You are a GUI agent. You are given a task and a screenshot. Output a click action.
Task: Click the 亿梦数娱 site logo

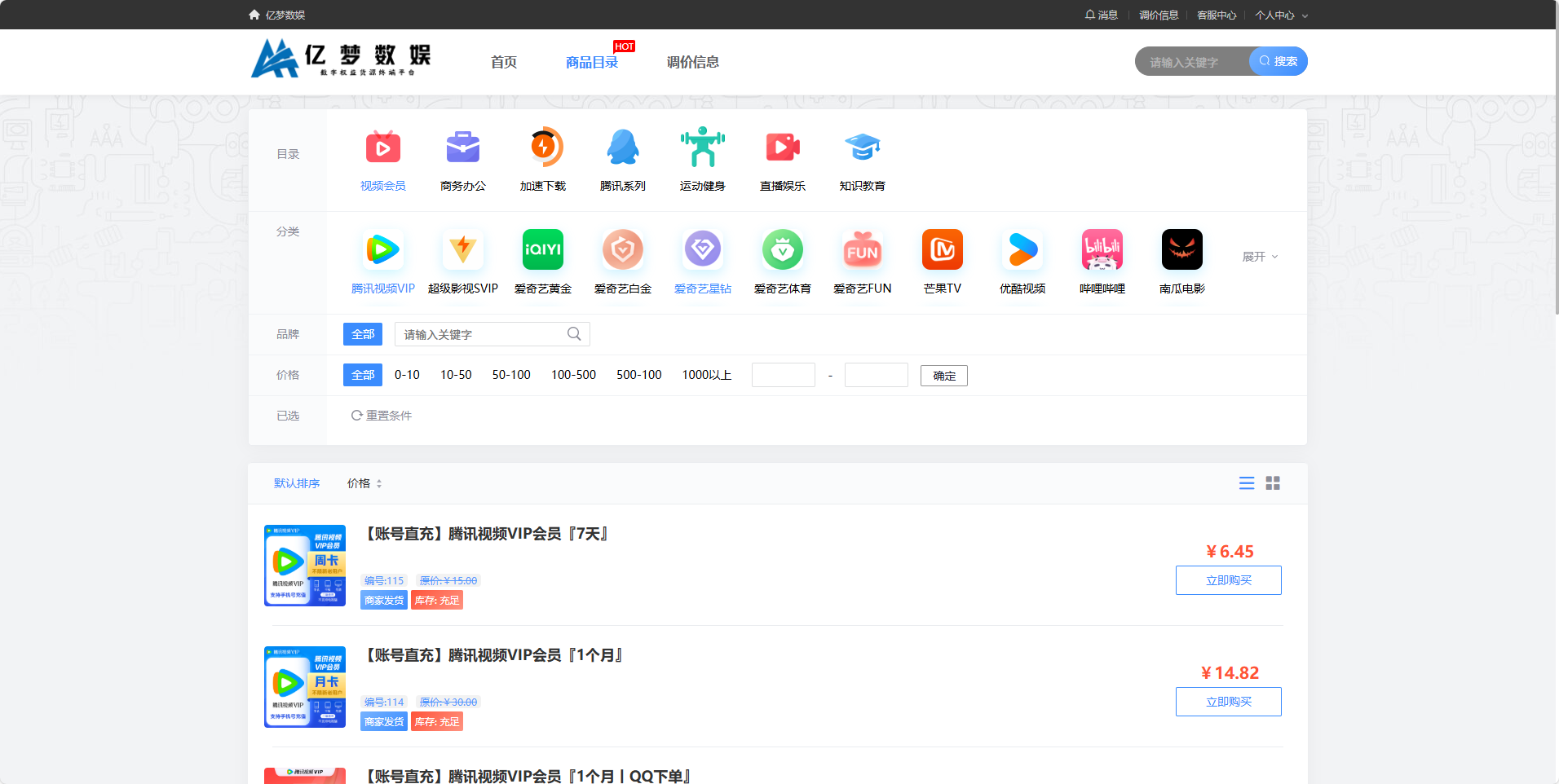341,58
